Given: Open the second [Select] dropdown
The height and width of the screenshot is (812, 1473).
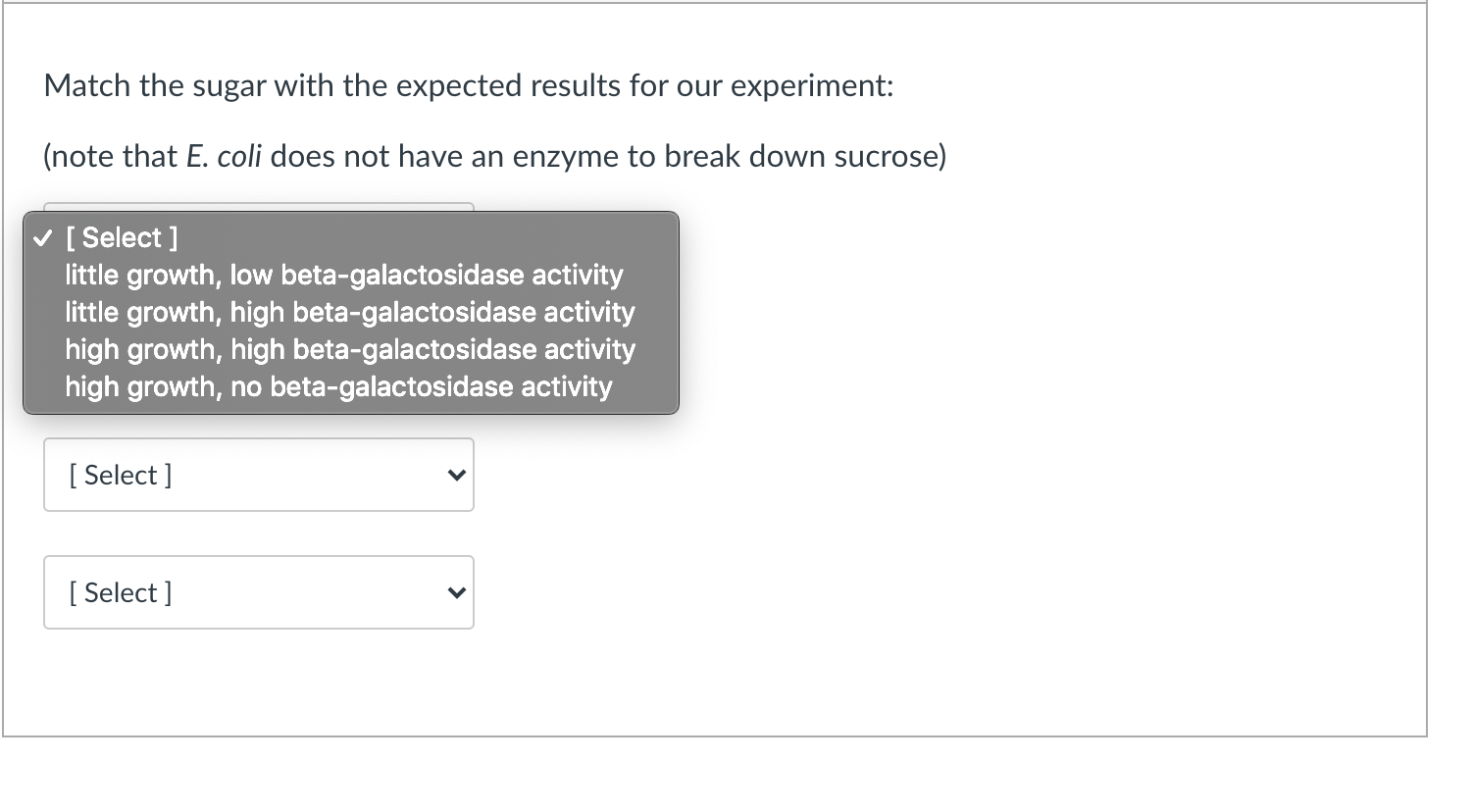Looking at the screenshot, I should [258, 475].
